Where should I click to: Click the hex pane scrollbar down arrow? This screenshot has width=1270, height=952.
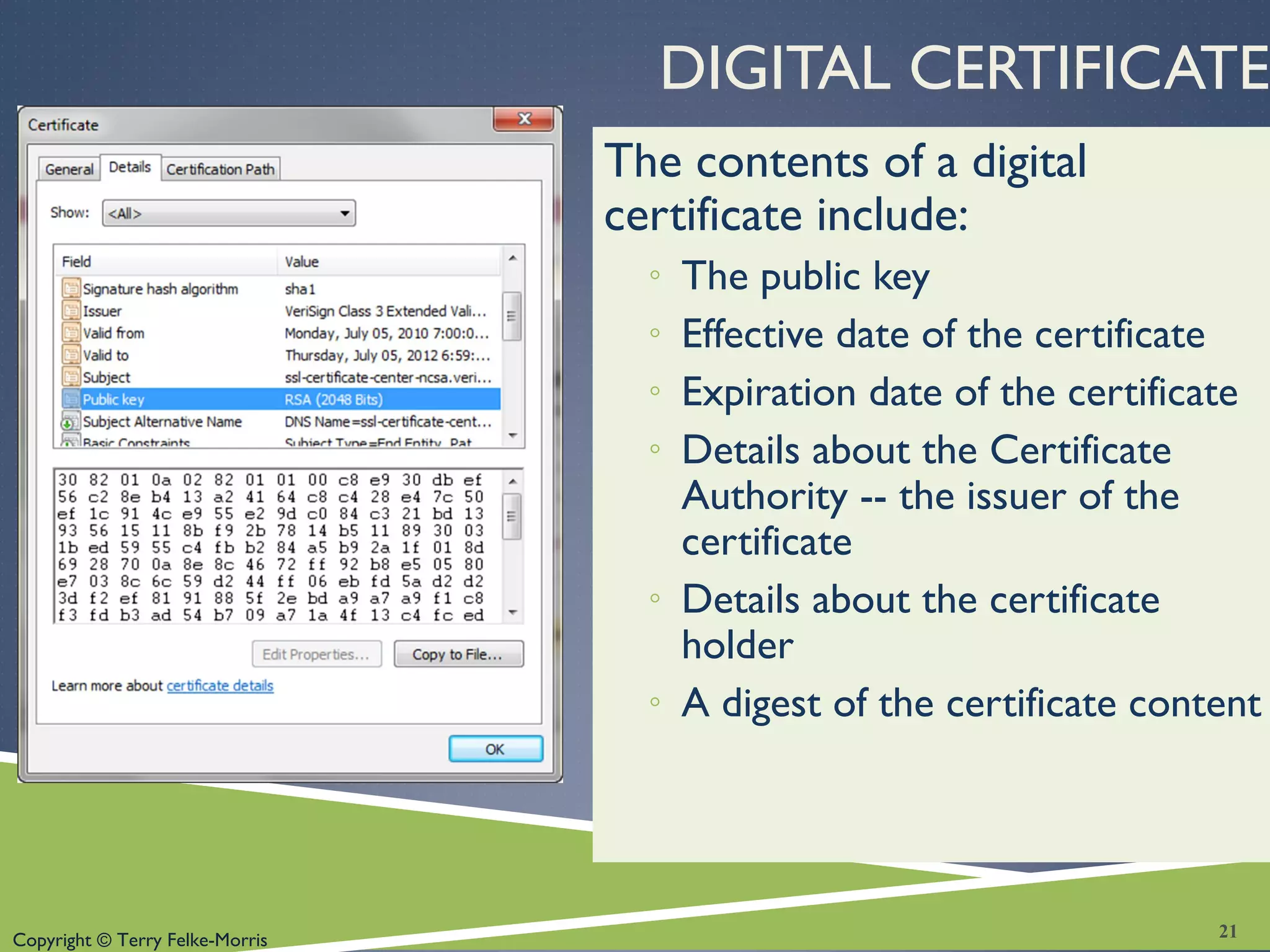coord(512,612)
